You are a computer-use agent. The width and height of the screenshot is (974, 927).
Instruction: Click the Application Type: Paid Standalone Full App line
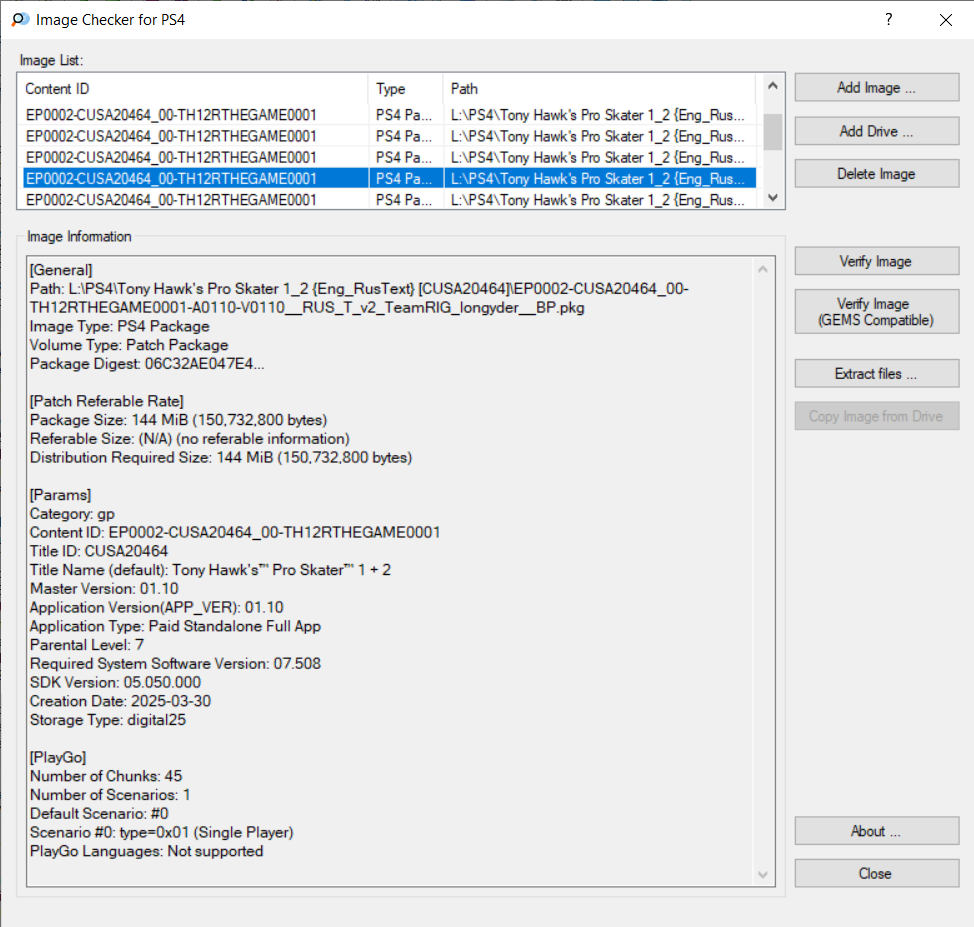tap(175, 626)
